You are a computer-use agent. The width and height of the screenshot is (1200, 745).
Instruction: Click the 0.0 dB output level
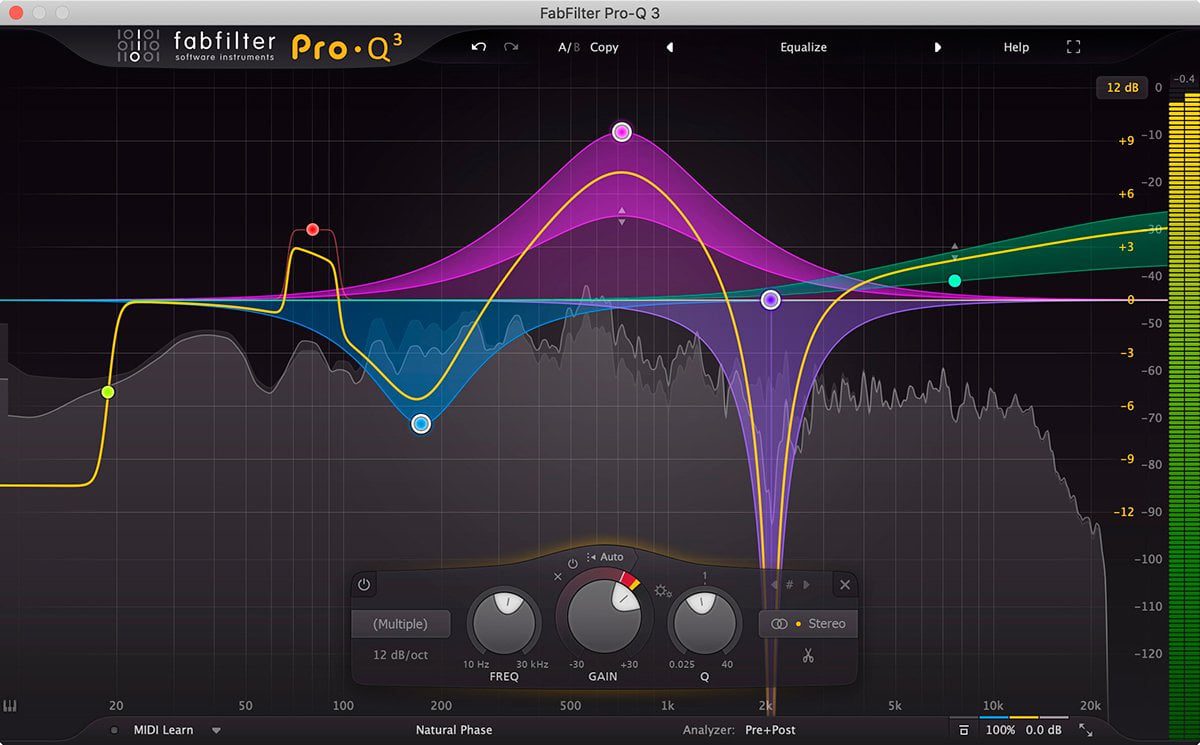(1043, 731)
